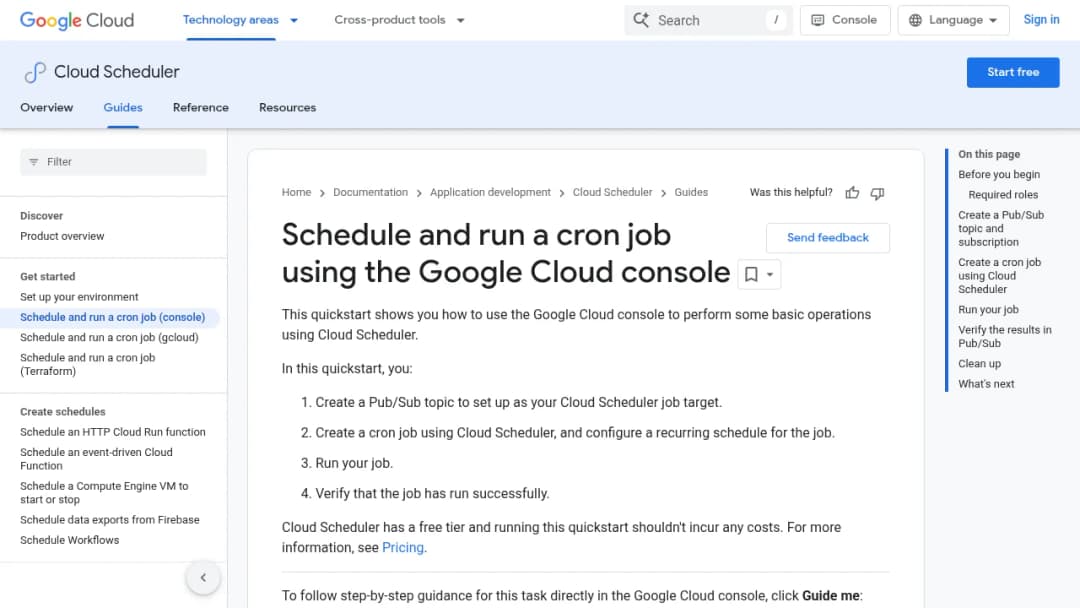Screen dimensions: 1080x608
Task: Open Set up your environment page
Action: tap(79, 297)
